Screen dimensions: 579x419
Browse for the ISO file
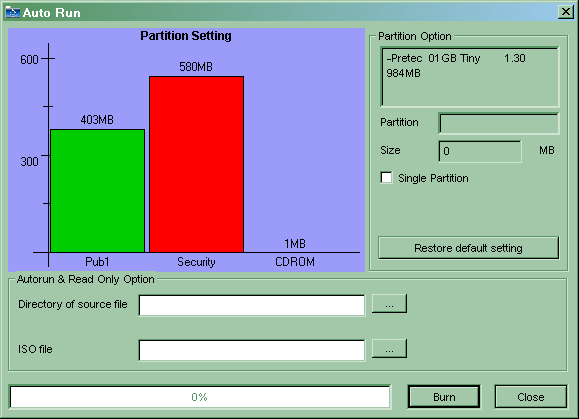click(389, 348)
